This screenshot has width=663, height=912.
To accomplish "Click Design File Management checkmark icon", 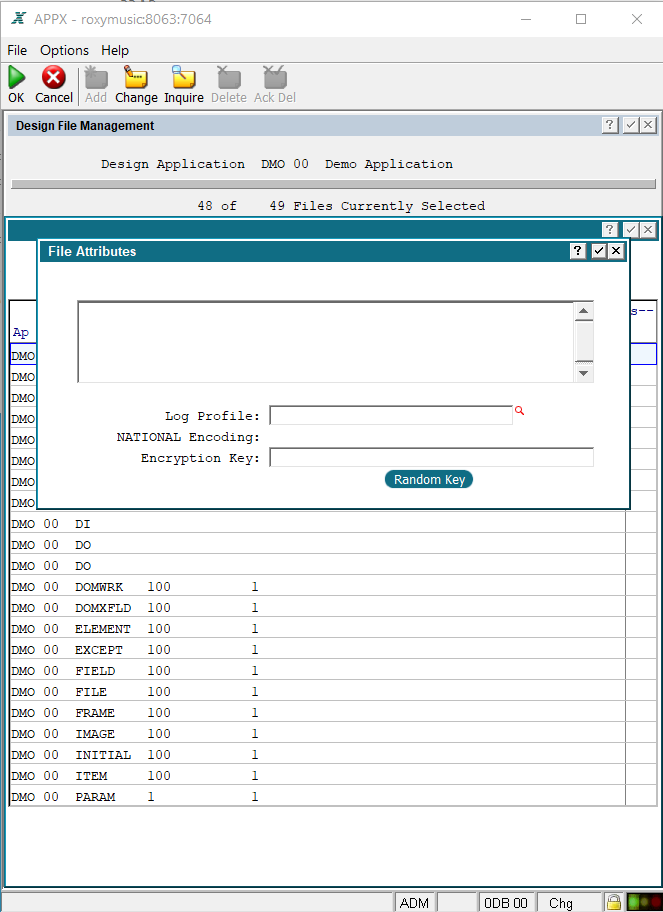I will (631, 124).
